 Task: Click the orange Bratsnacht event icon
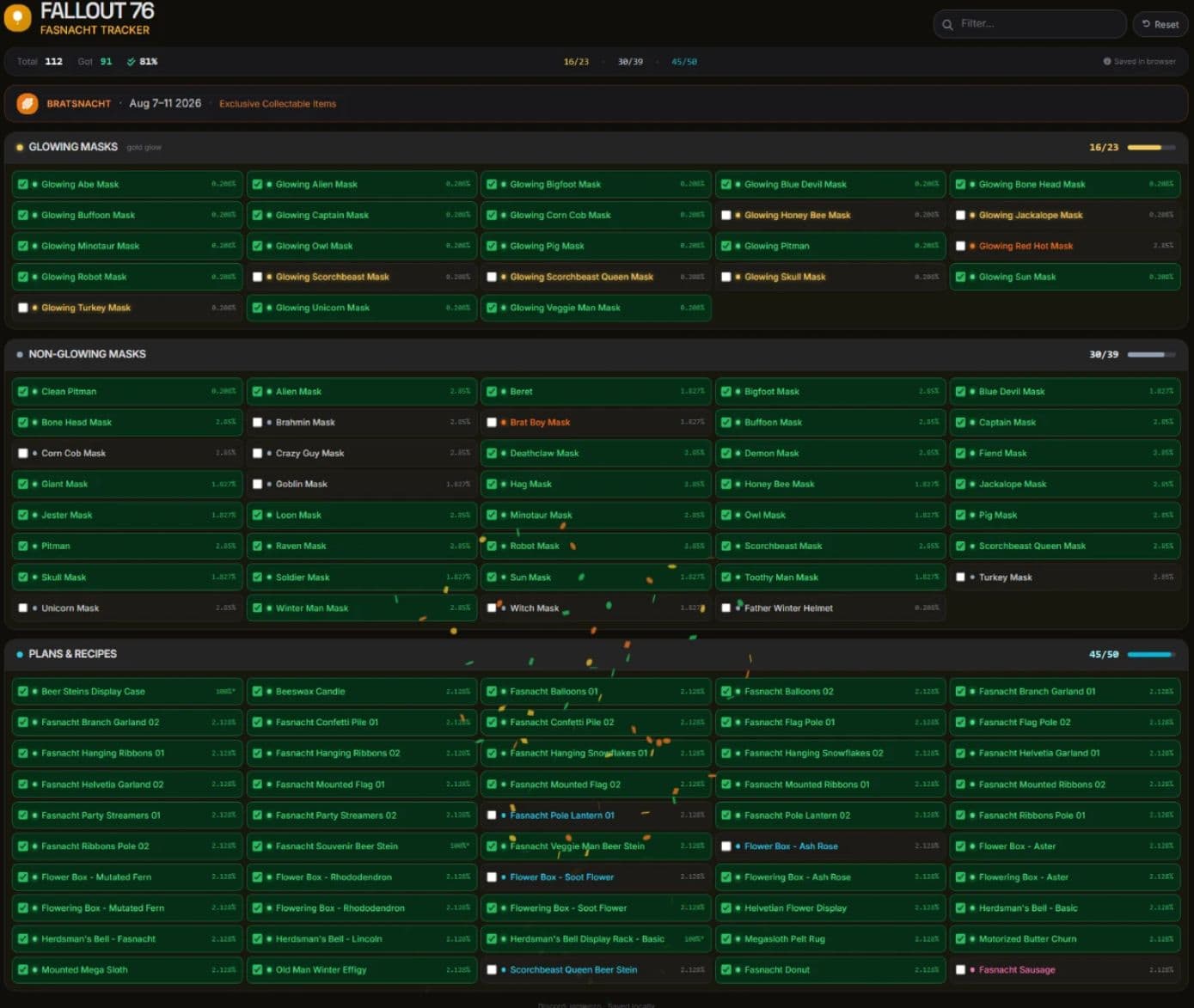pos(28,104)
